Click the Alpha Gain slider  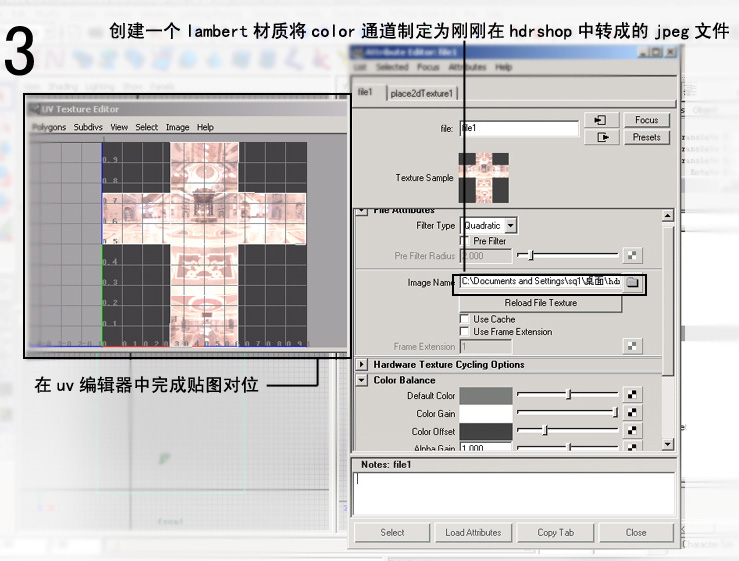(567, 446)
